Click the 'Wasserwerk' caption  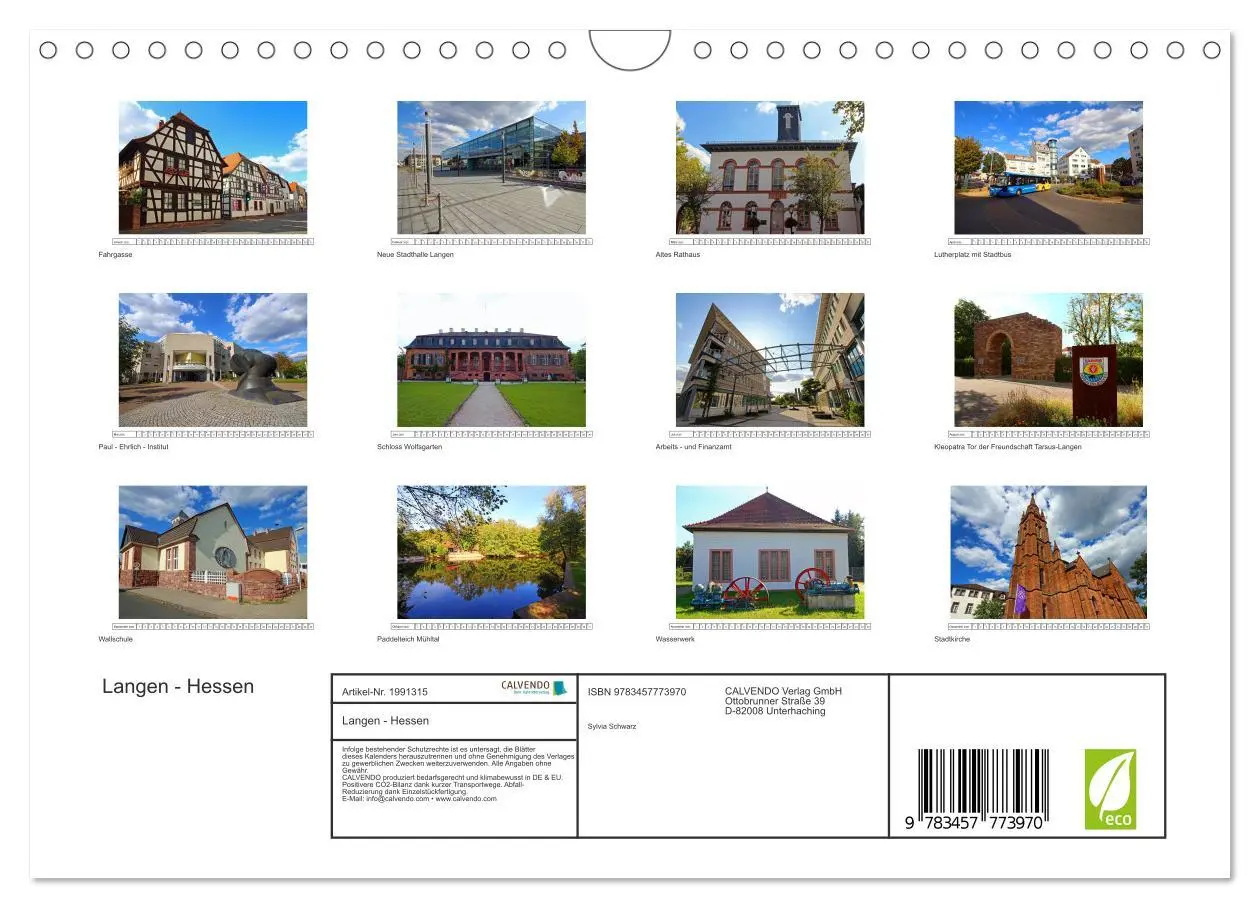tap(675, 639)
